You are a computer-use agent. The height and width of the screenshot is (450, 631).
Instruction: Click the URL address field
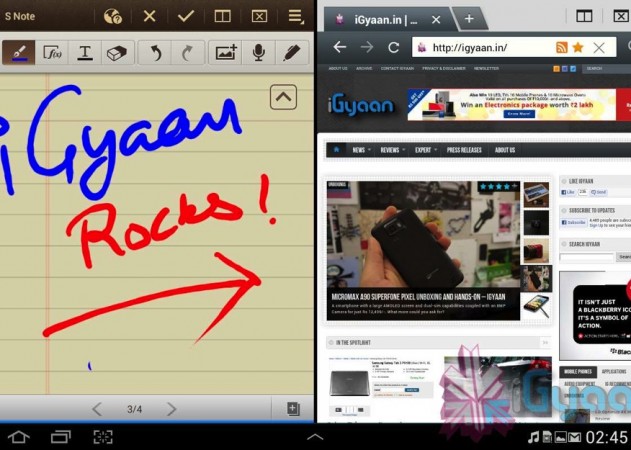pyautogui.click(x=490, y=47)
